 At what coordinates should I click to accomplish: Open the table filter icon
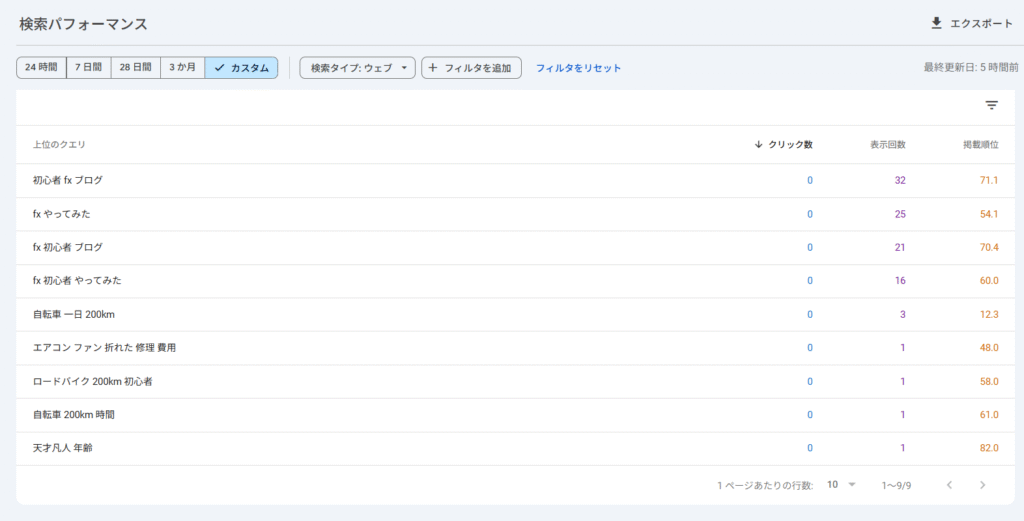point(991,106)
